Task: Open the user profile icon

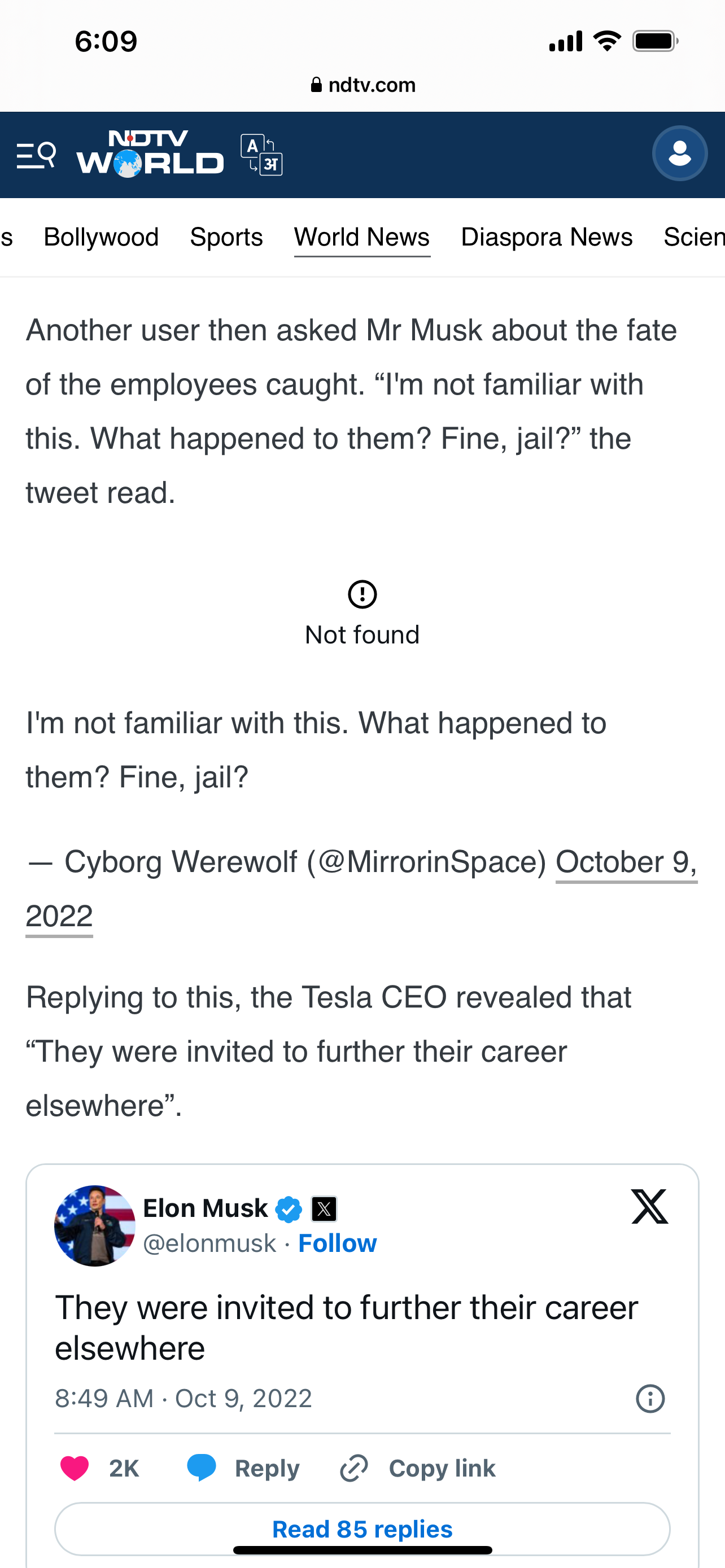Action: click(679, 154)
